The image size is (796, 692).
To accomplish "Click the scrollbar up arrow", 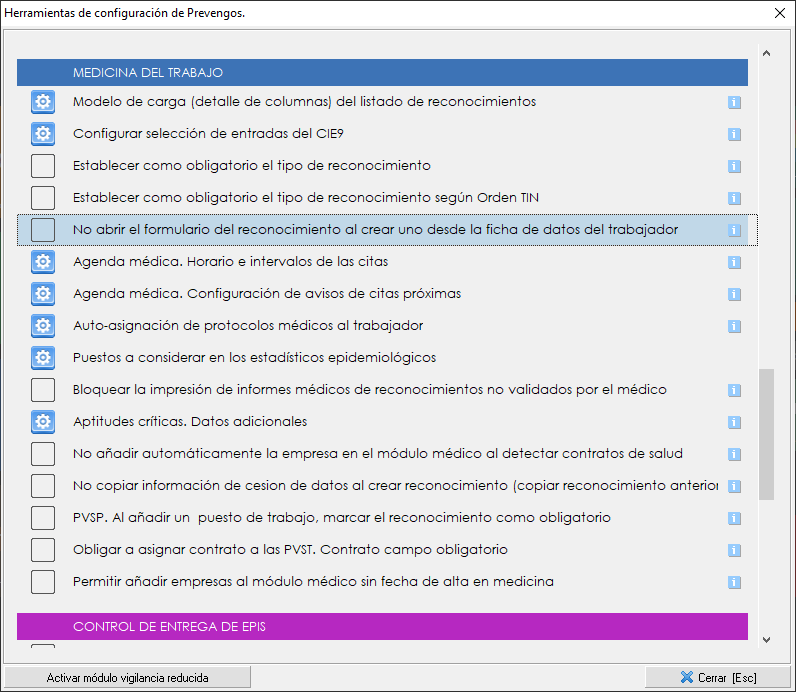I will coord(767,53).
